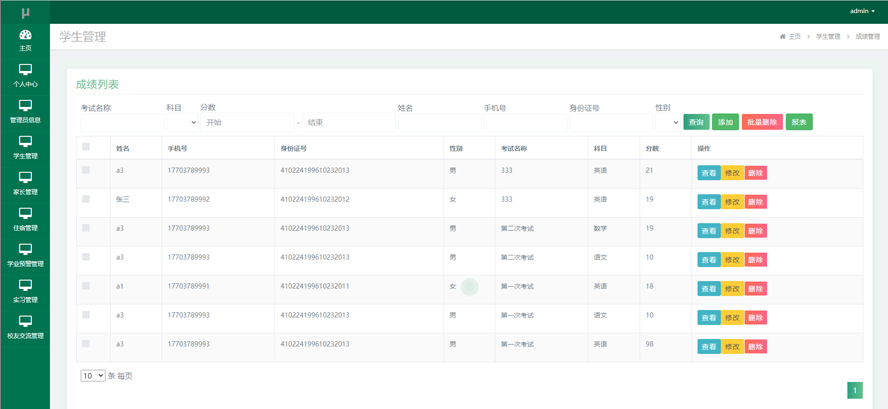The width and height of the screenshot is (888, 409).
Task: Go to 管理员信息 in the sidebar
Action: pos(25,112)
